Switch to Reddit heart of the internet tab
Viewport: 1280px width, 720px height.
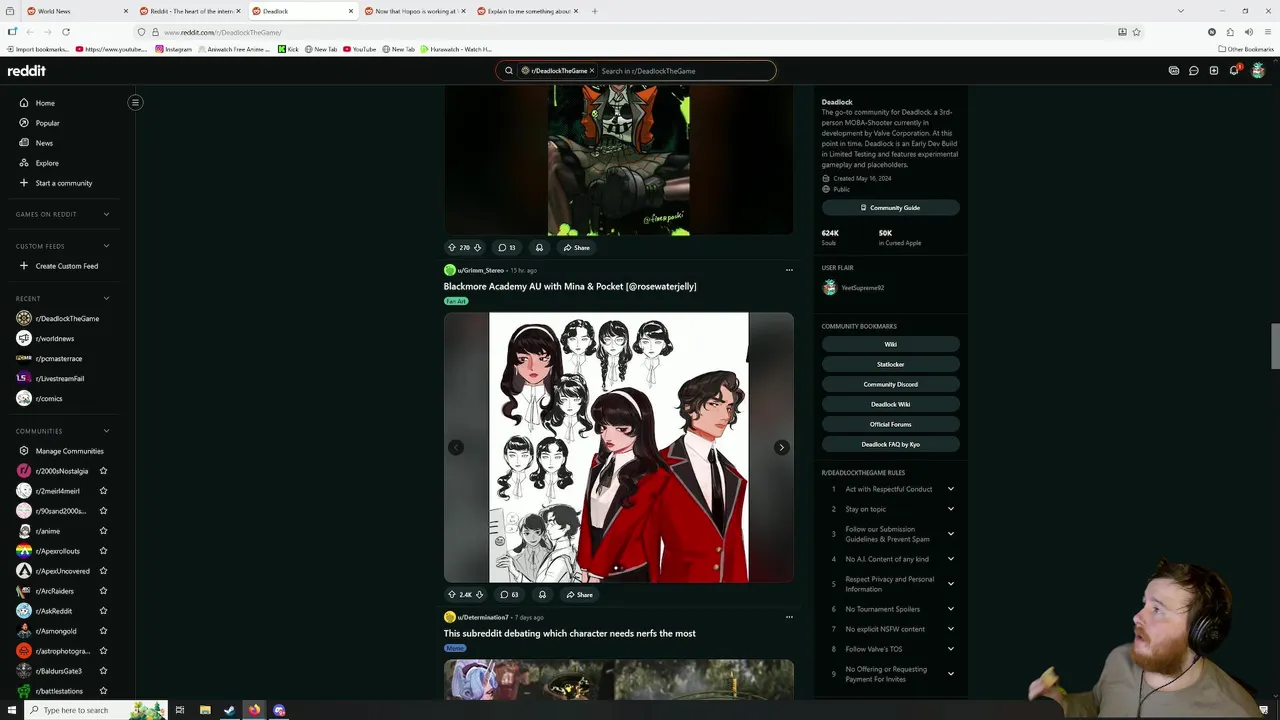tap(189, 11)
